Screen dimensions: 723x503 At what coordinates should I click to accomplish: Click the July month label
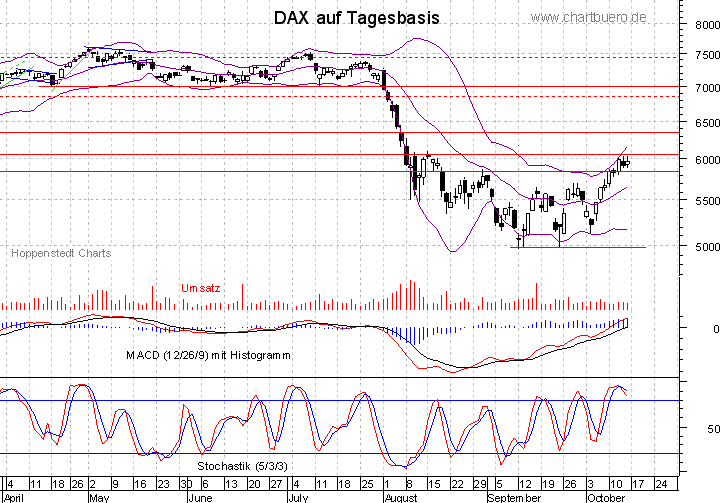point(298,498)
